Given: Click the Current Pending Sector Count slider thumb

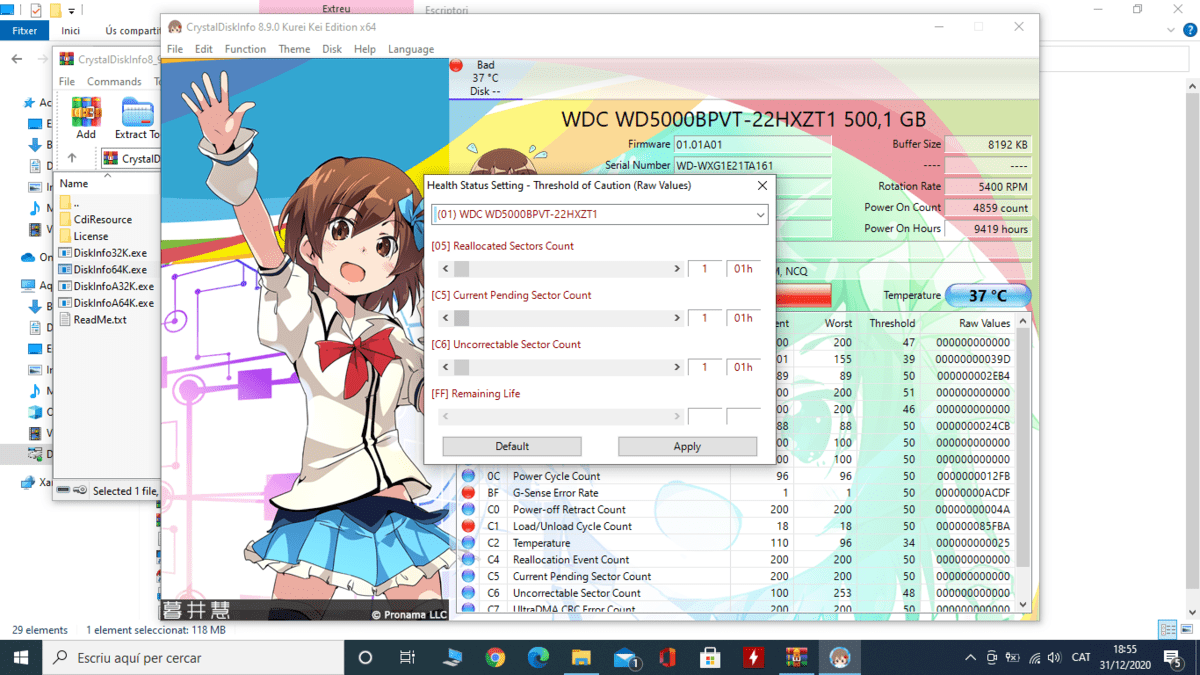Looking at the screenshot, I should pyautogui.click(x=461, y=318).
